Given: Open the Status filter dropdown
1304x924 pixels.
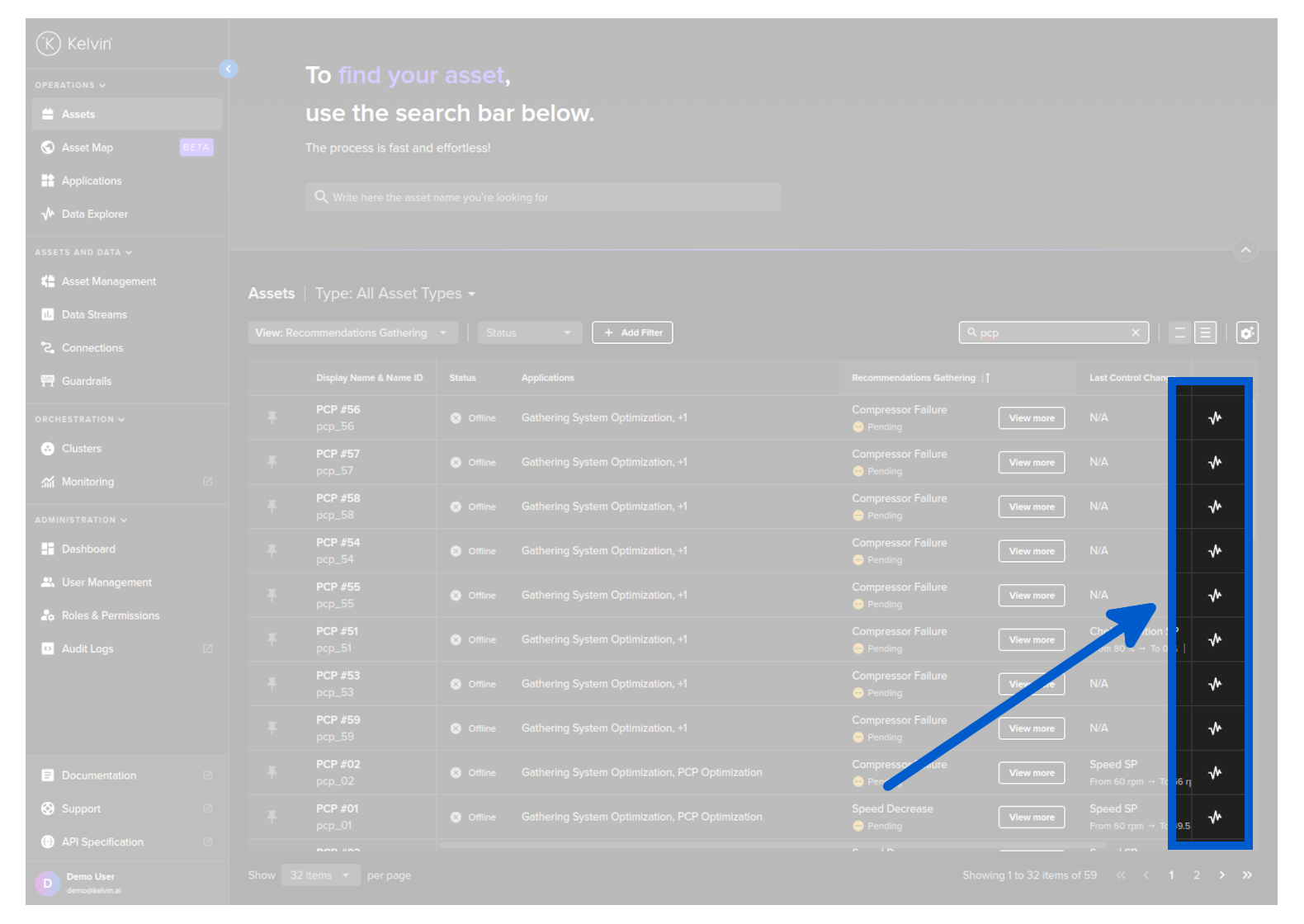Looking at the screenshot, I should click(529, 333).
